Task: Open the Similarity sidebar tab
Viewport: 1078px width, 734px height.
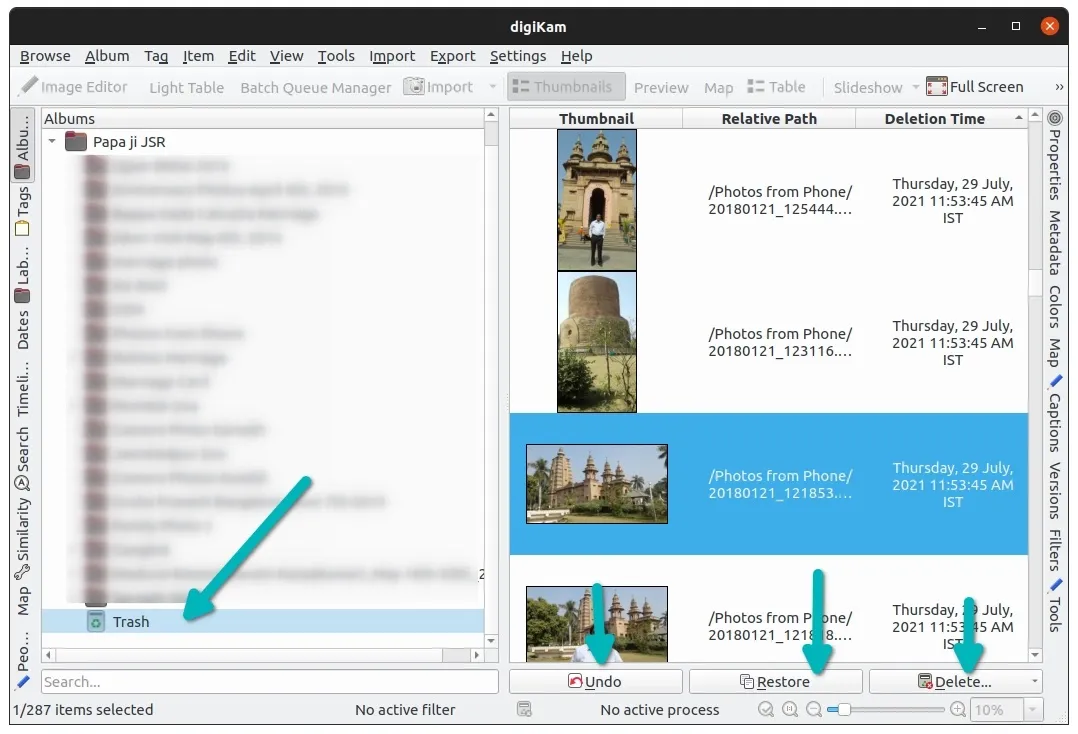Action: click(23, 527)
